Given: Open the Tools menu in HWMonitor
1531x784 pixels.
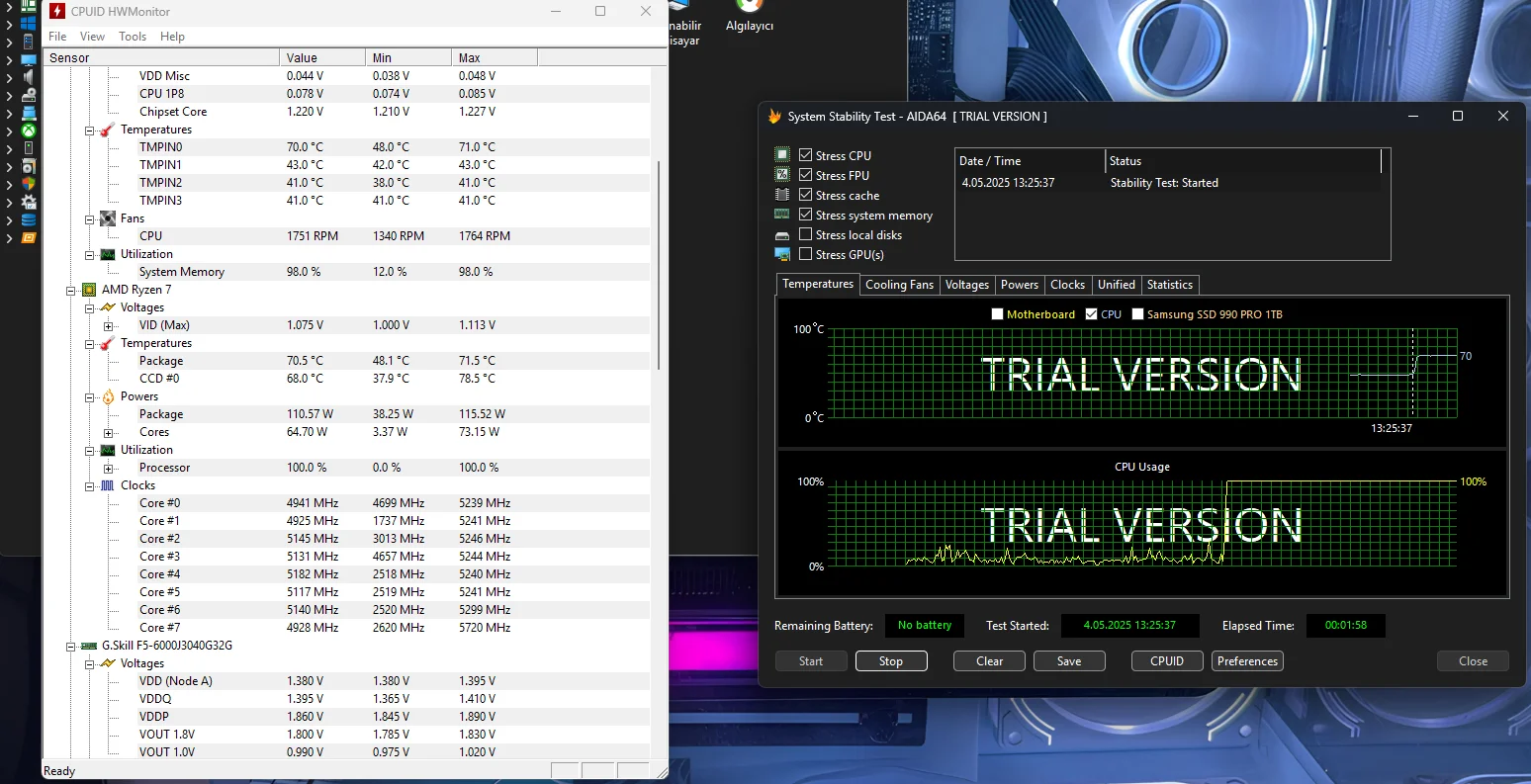Looking at the screenshot, I should pyautogui.click(x=133, y=37).
